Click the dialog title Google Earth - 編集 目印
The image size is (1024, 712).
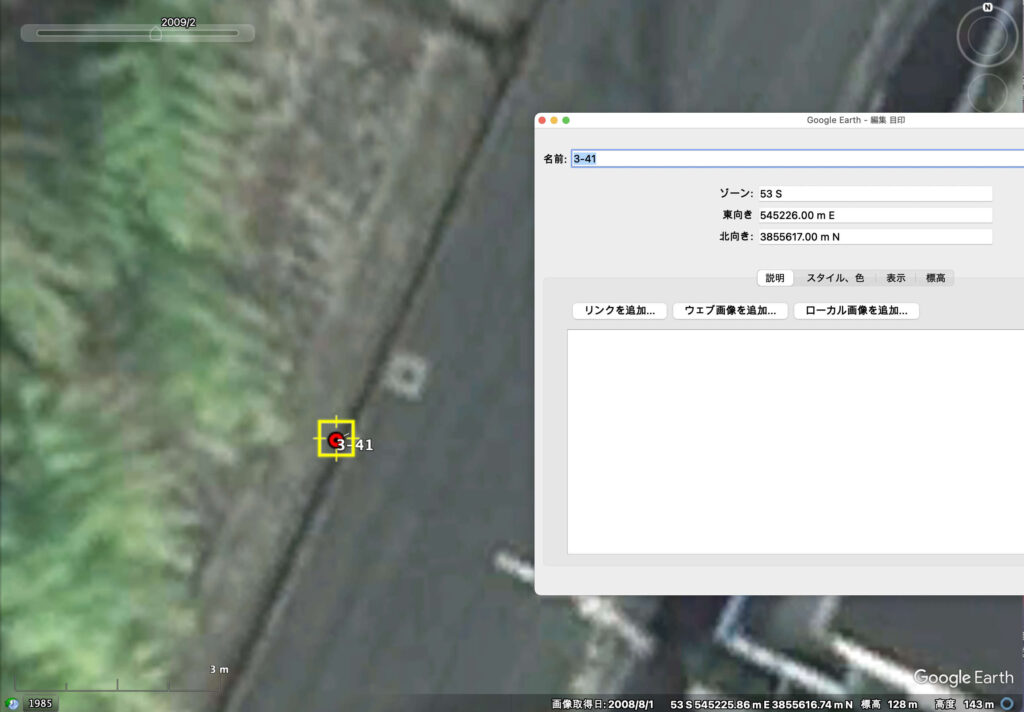(x=856, y=120)
